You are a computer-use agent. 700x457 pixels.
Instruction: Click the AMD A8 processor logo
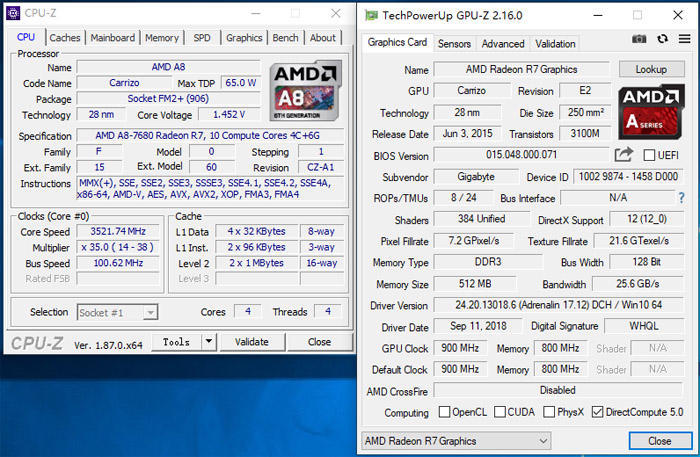click(x=305, y=91)
